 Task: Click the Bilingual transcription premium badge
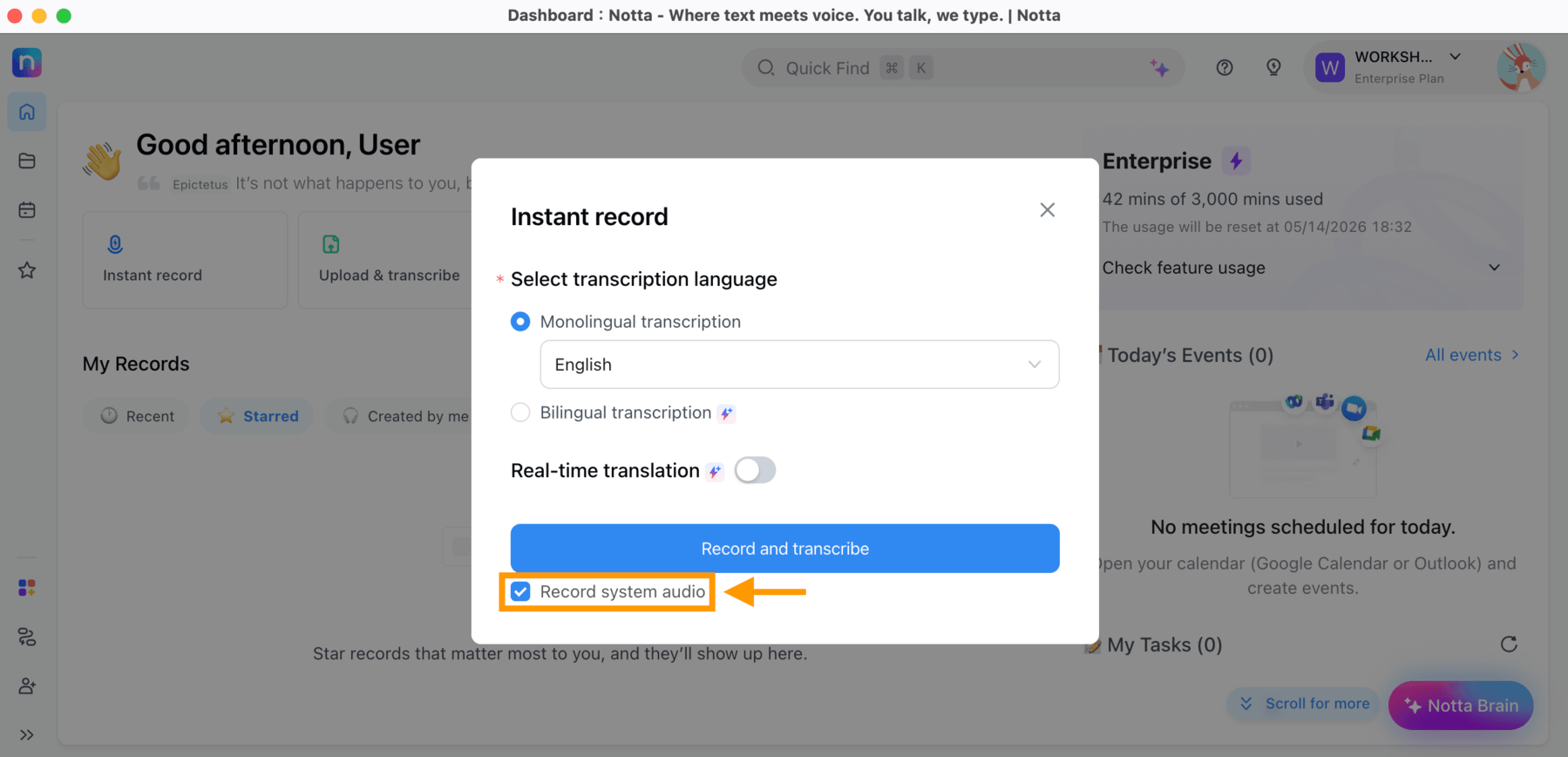(726, 413)
